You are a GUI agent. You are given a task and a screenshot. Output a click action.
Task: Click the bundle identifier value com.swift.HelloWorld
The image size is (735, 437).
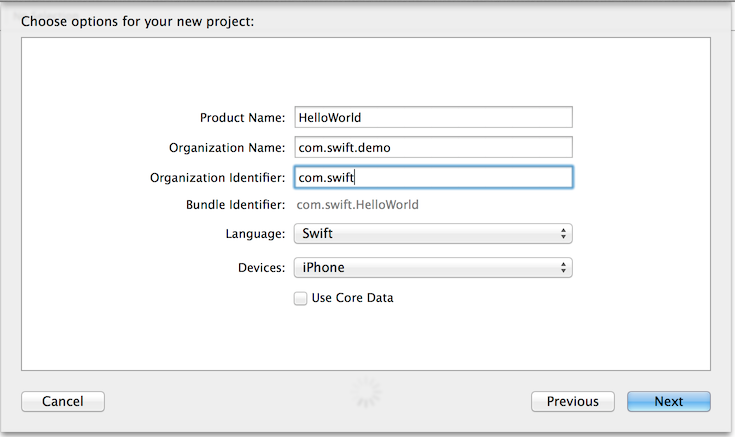(x=358, y=205)
